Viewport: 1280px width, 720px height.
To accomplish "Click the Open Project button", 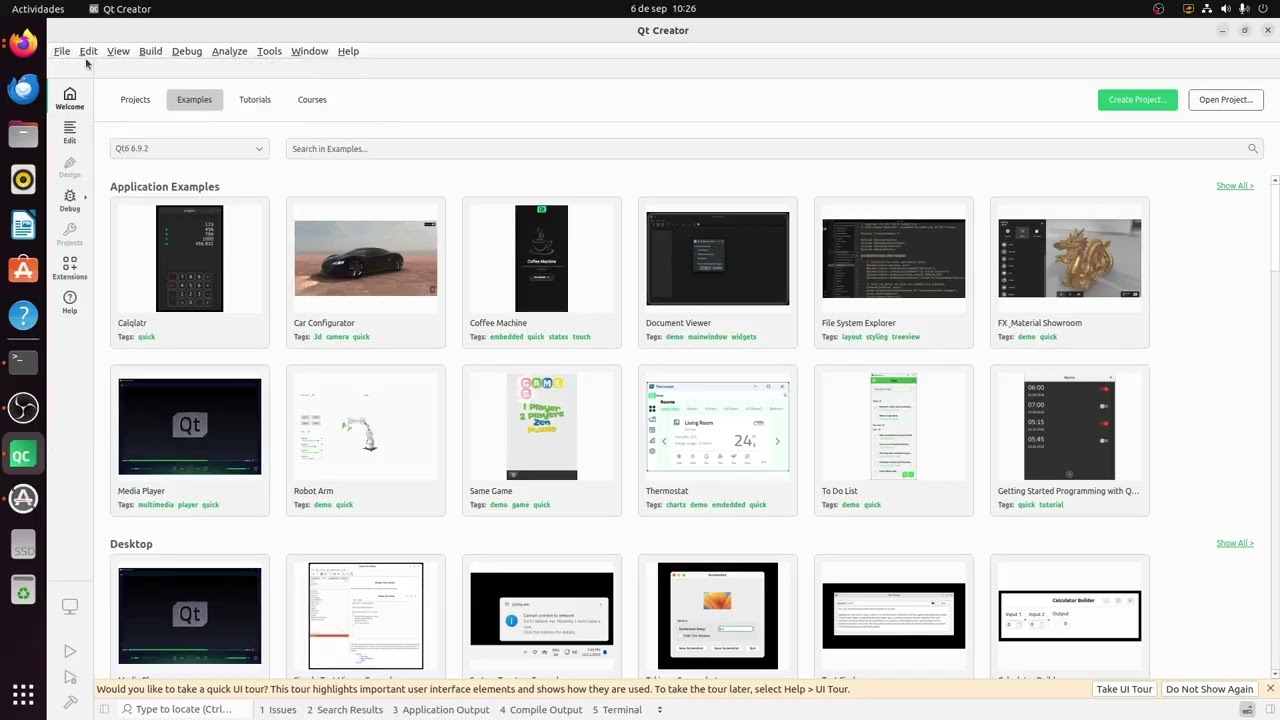I will click(1226, 100).
